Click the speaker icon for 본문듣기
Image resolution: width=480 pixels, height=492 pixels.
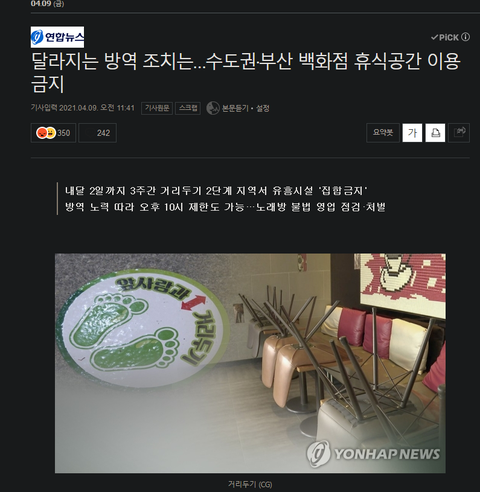tap(213, 108)
